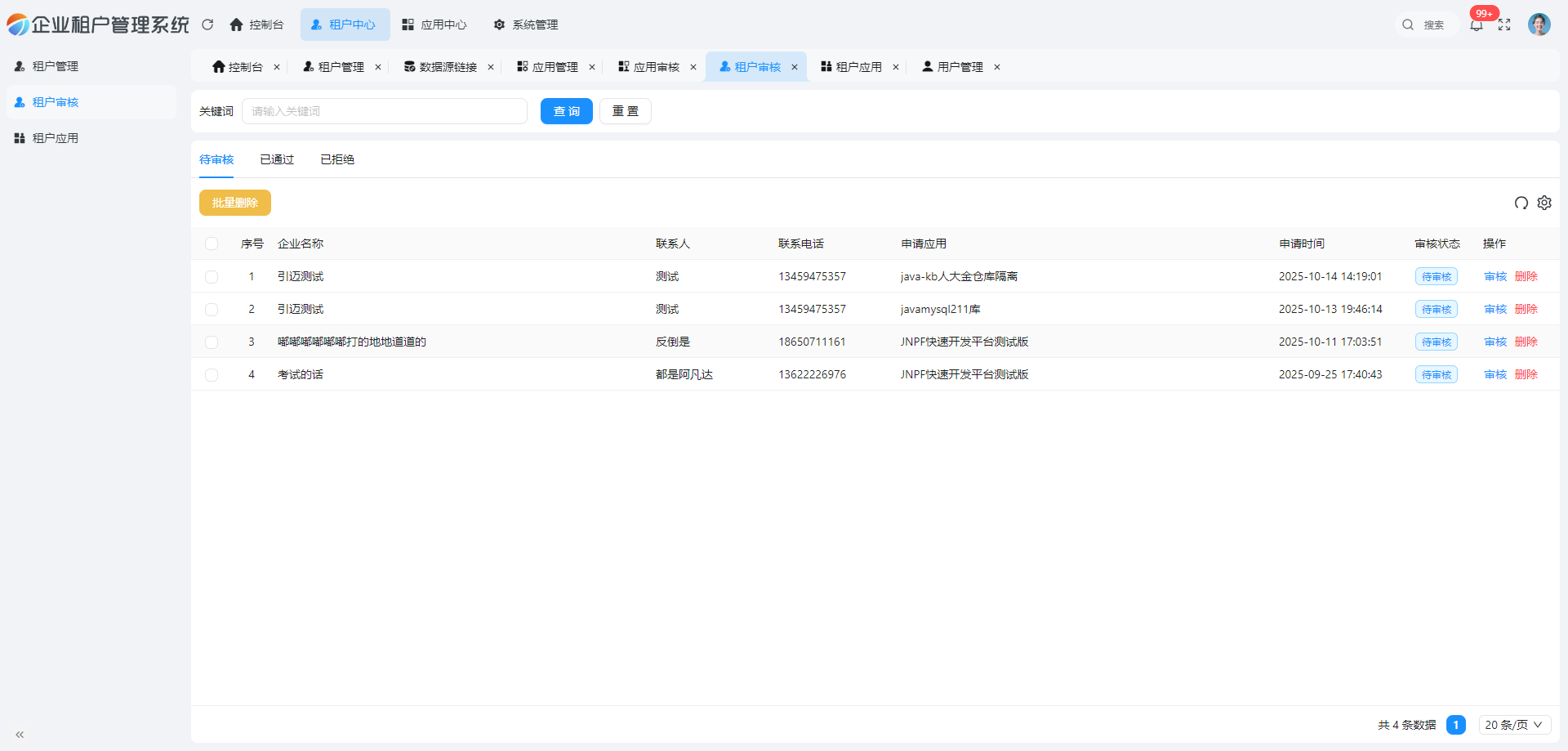The height and width of the screenshot is (751, 1568).
Task: Open the notification bell icon
Action: 1477,25
